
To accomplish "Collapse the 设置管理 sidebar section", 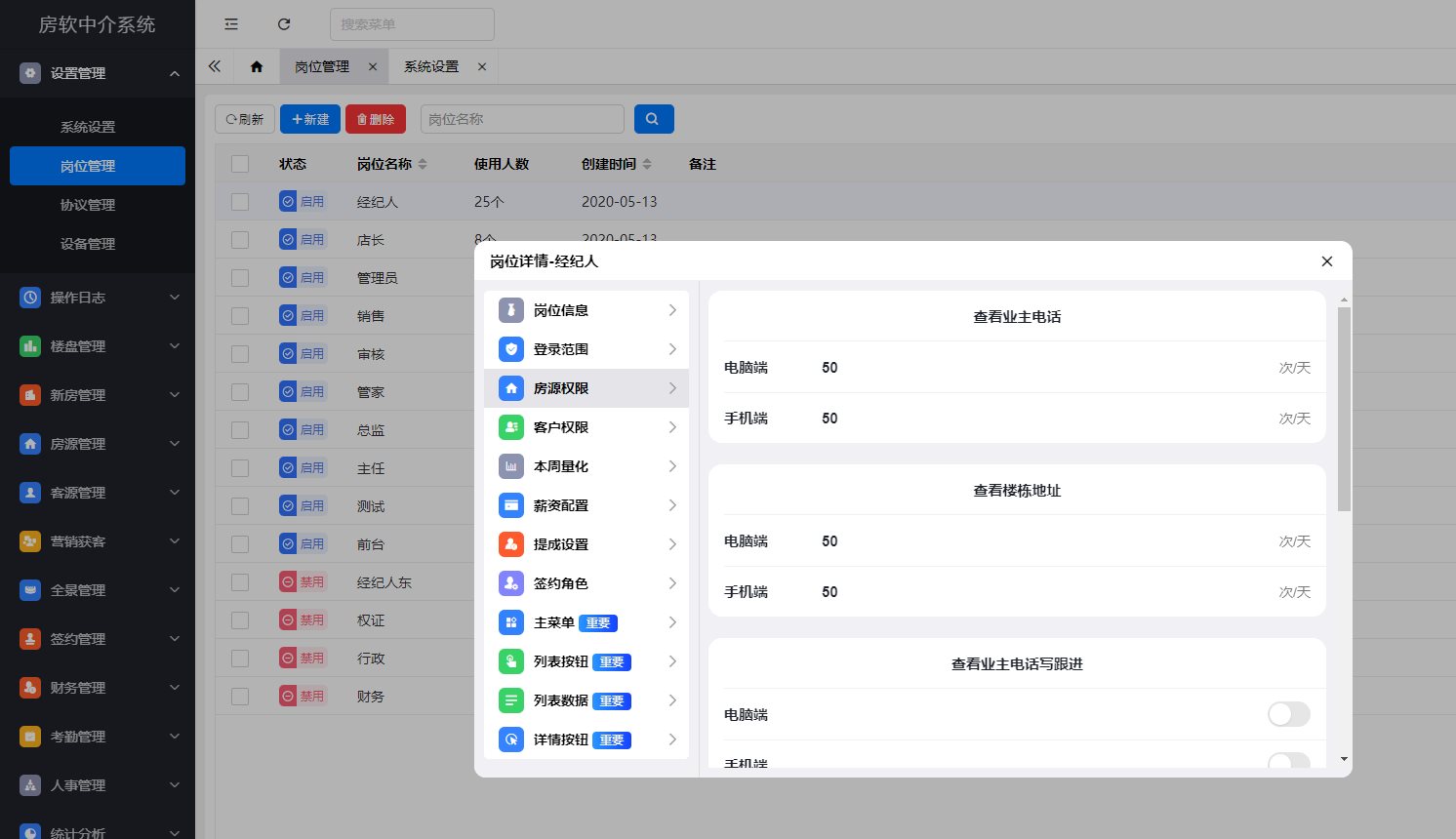I will [x=175, y=73].
